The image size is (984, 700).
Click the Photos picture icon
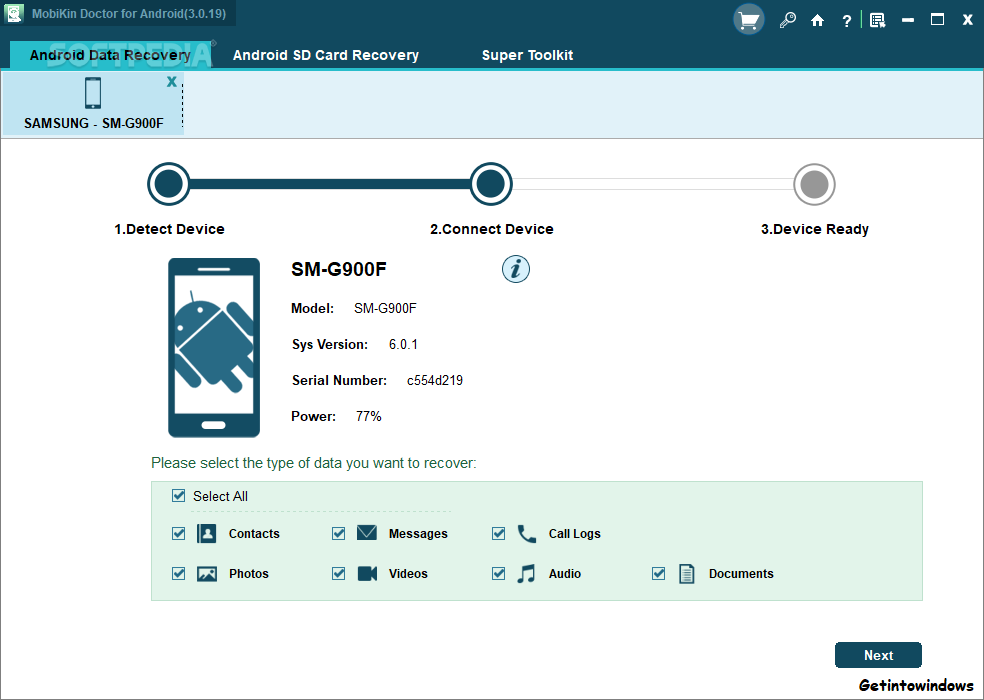(x=207, y=574)
